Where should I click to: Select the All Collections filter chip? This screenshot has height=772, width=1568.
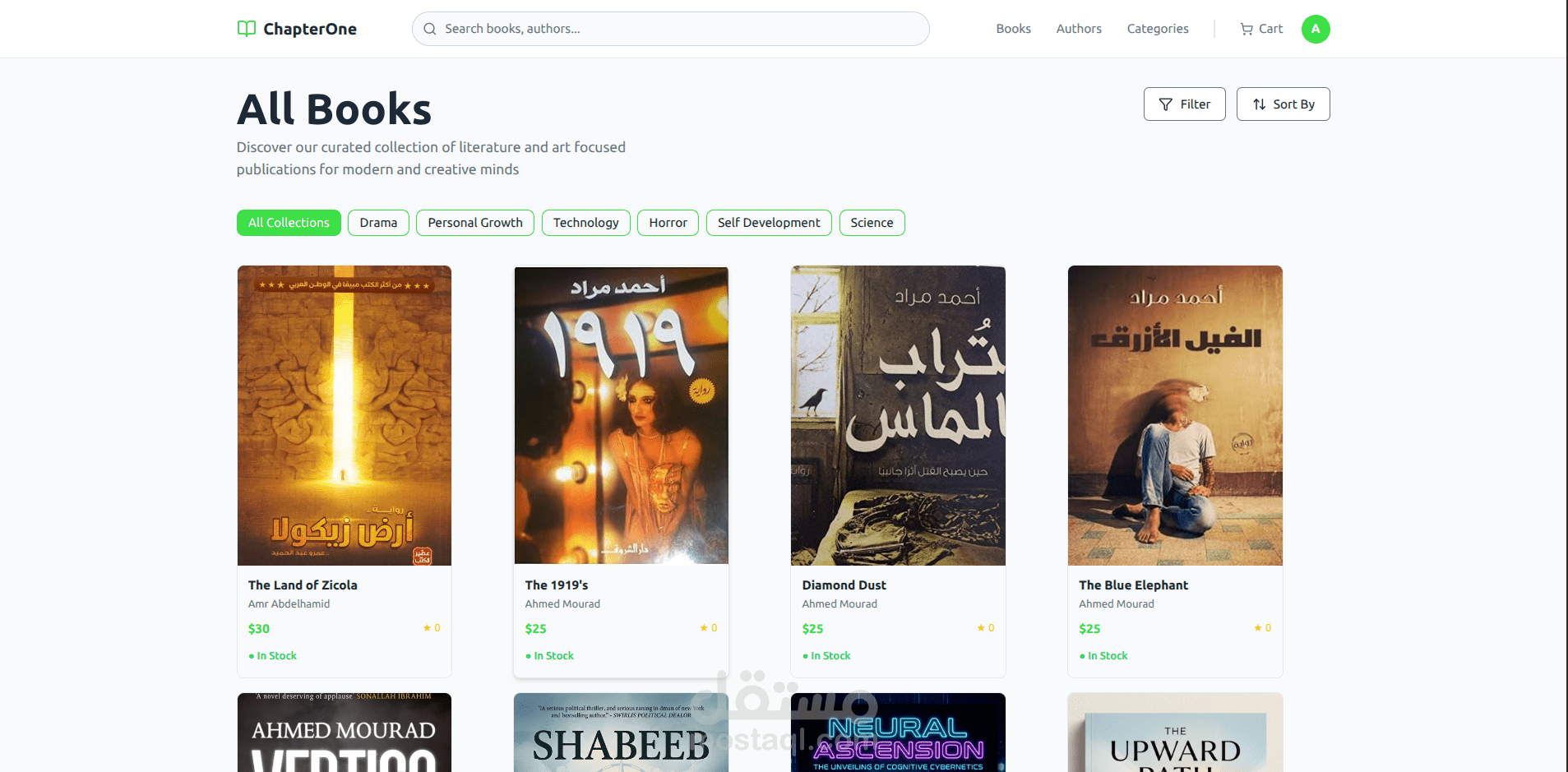click(x=289, y=223)
